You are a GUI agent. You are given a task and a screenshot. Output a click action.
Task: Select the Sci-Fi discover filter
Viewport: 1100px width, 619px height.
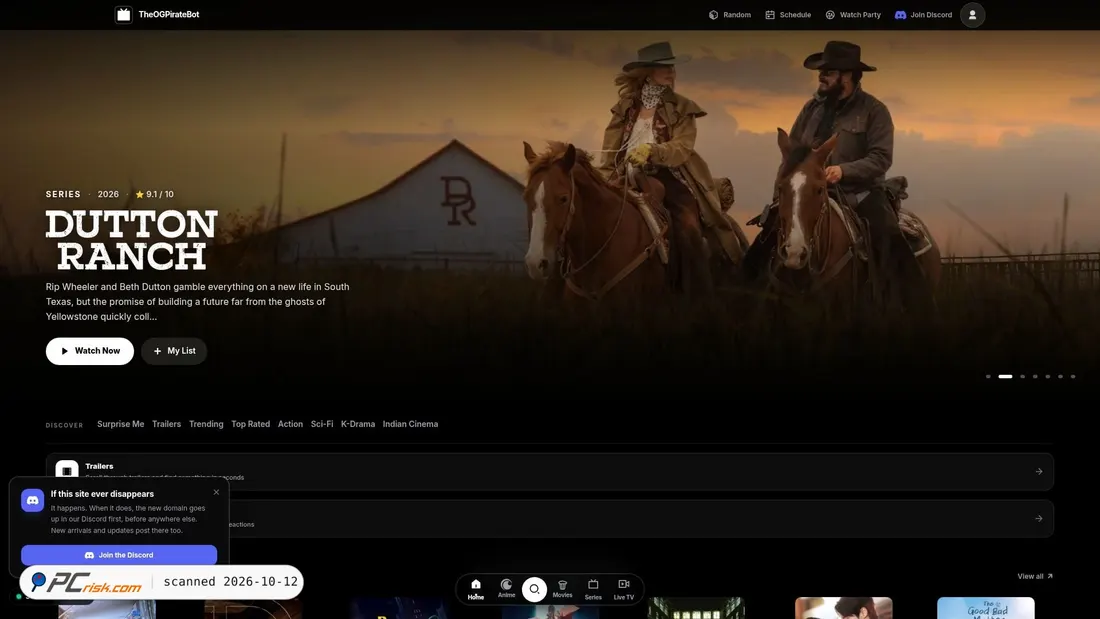[322, 424]
